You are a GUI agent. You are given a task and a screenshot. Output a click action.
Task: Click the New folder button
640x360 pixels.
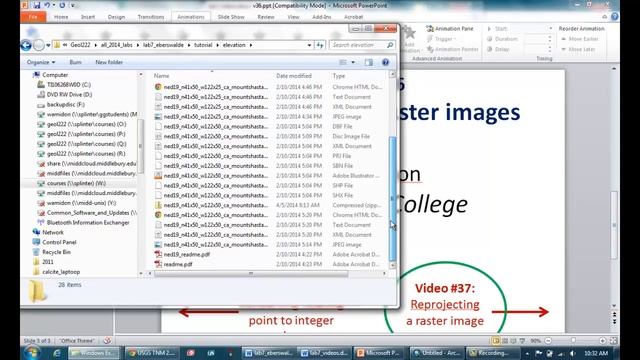(109, 62)
